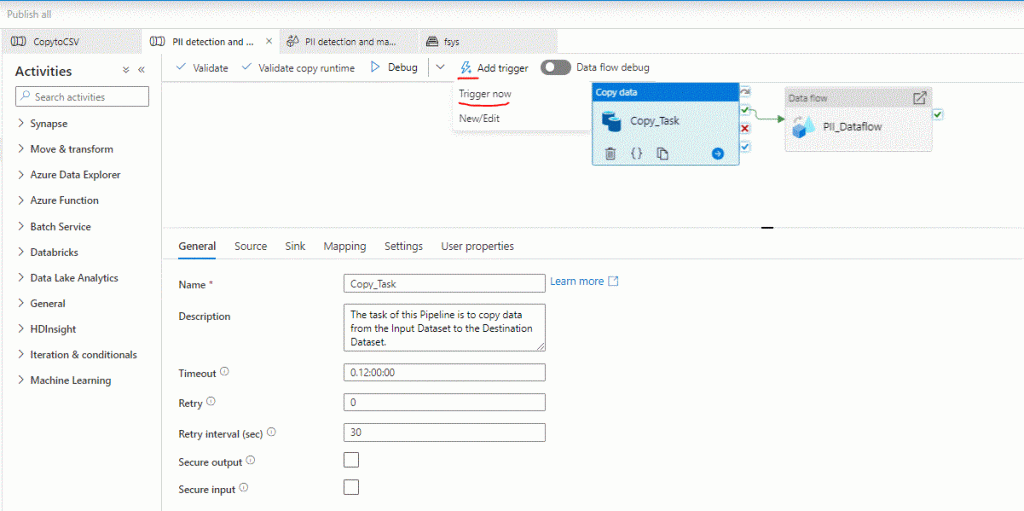
Task: Open the Settings tab
Action: pos(404,246)
